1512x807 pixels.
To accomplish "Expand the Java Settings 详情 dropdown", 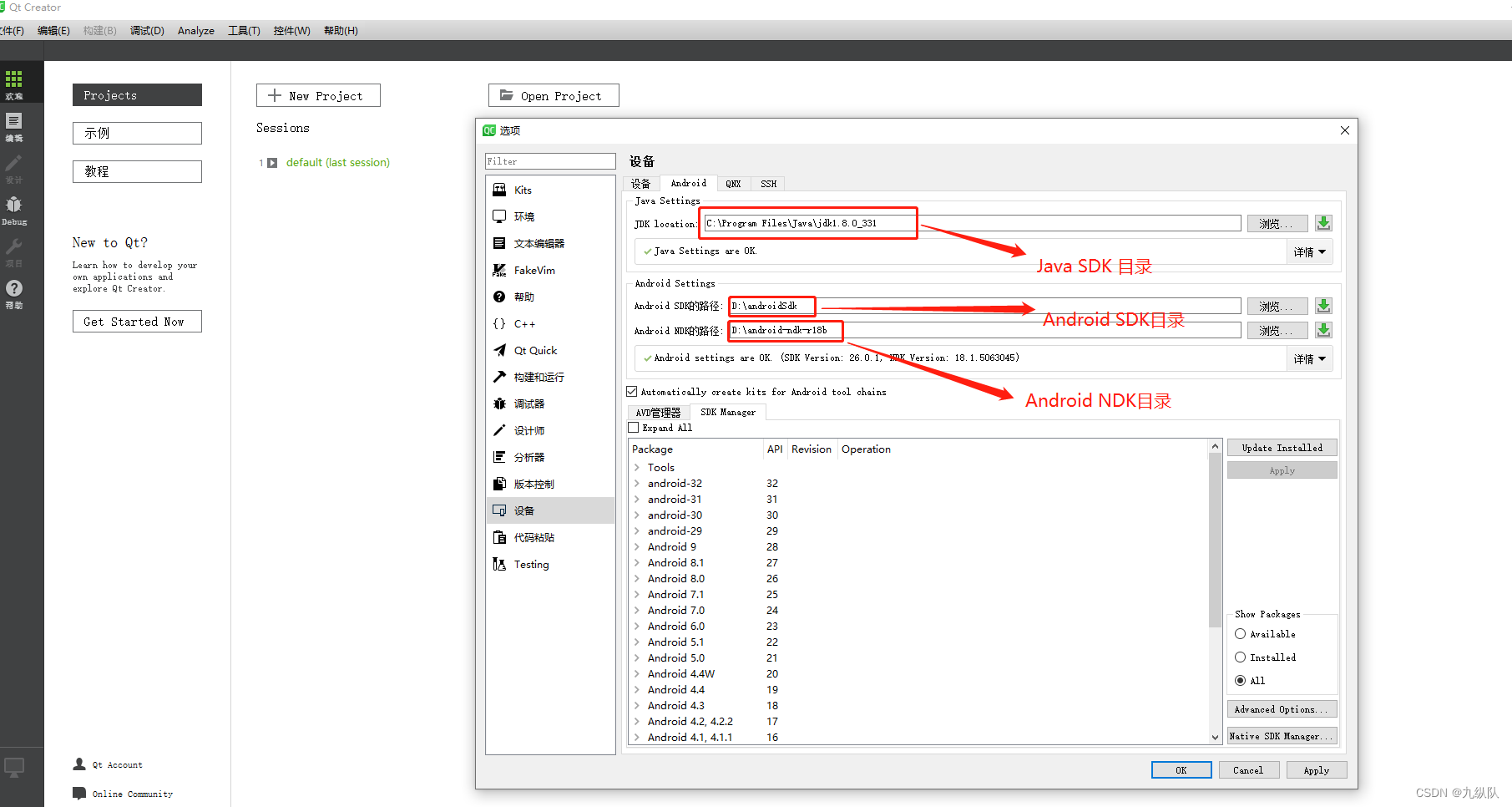I will (x=1309, y=251).
